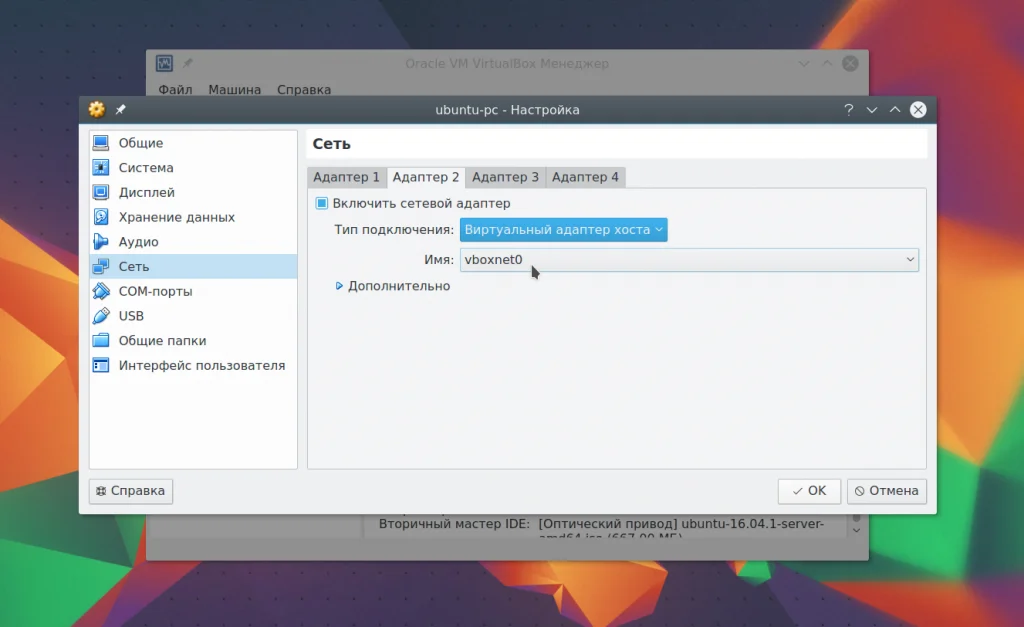
Task: Click the Отмена button
Action: 887,490
